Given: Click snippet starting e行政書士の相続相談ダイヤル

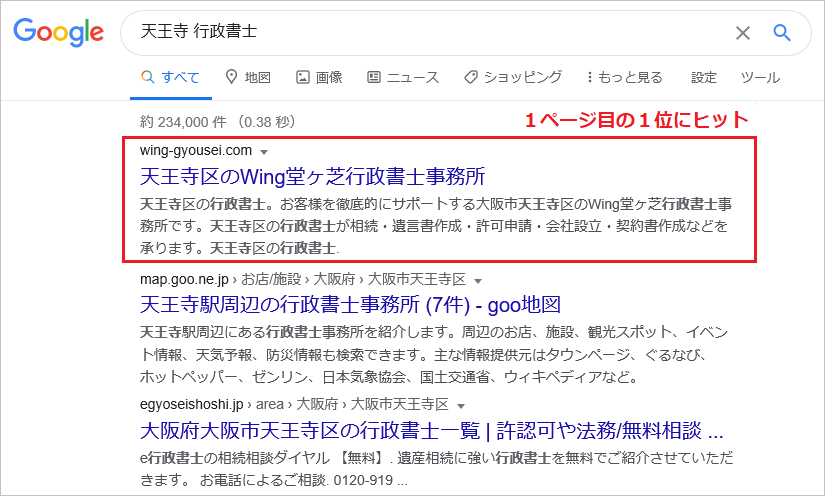Looking at the screenshot, I should click(437, 469).
